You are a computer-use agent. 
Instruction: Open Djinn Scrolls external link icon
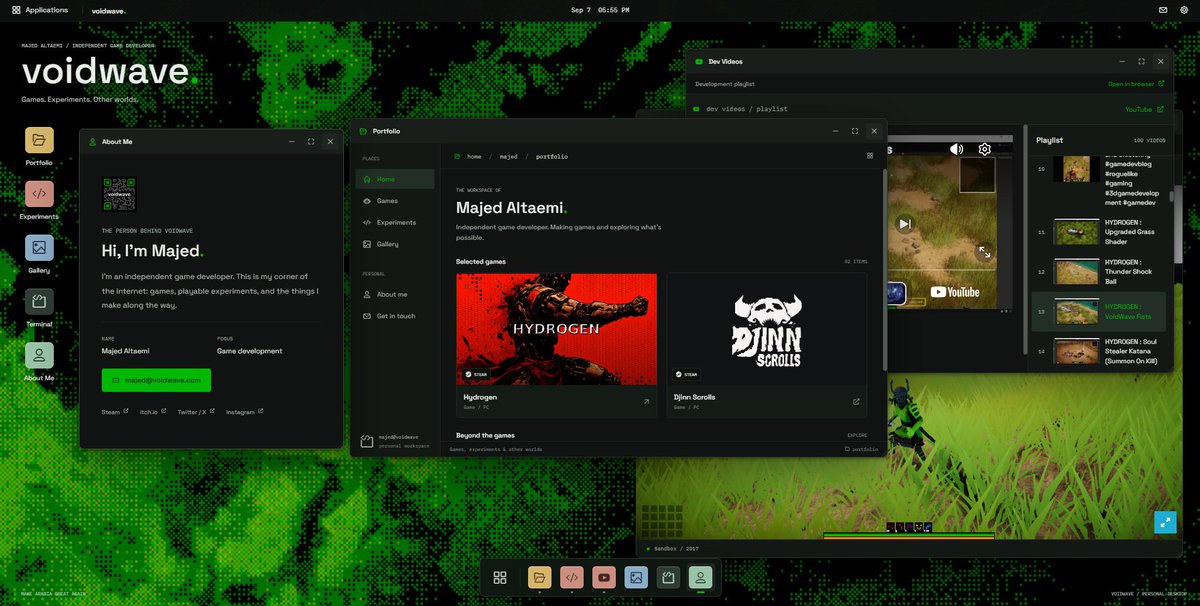click(x=856, y=402)
